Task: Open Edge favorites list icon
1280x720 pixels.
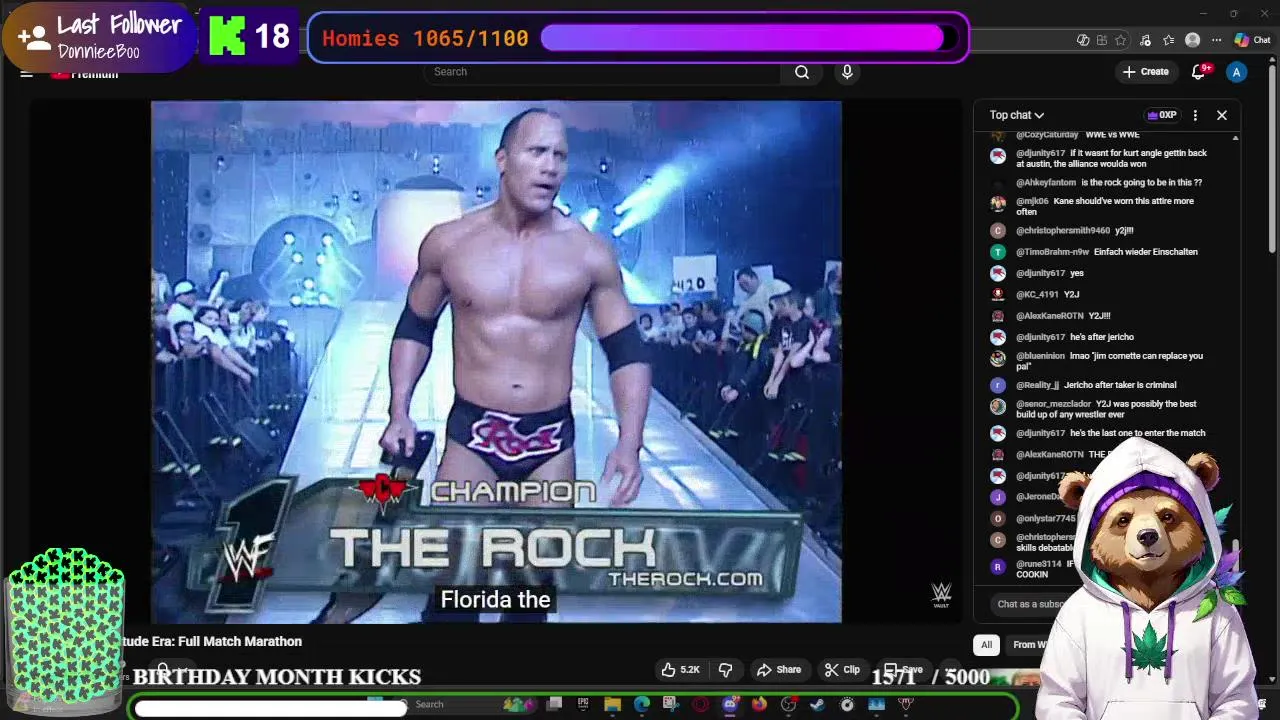Action: [1169, 40]
